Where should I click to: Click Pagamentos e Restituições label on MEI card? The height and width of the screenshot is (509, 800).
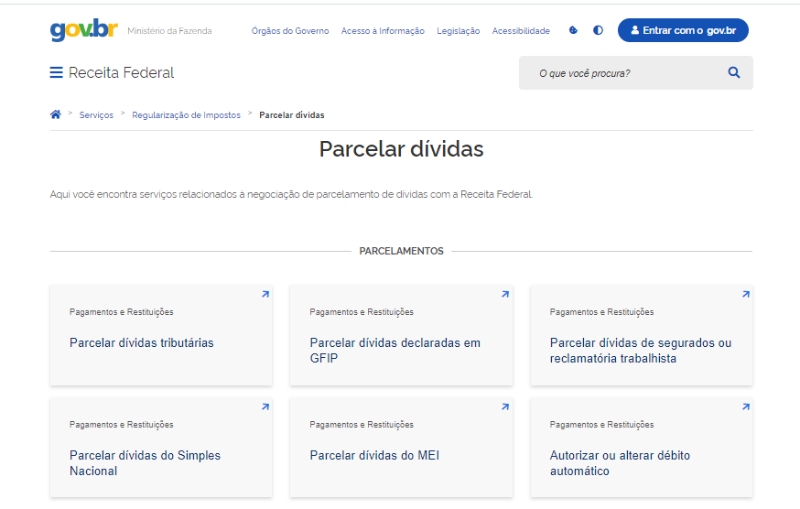coord(361,424)
